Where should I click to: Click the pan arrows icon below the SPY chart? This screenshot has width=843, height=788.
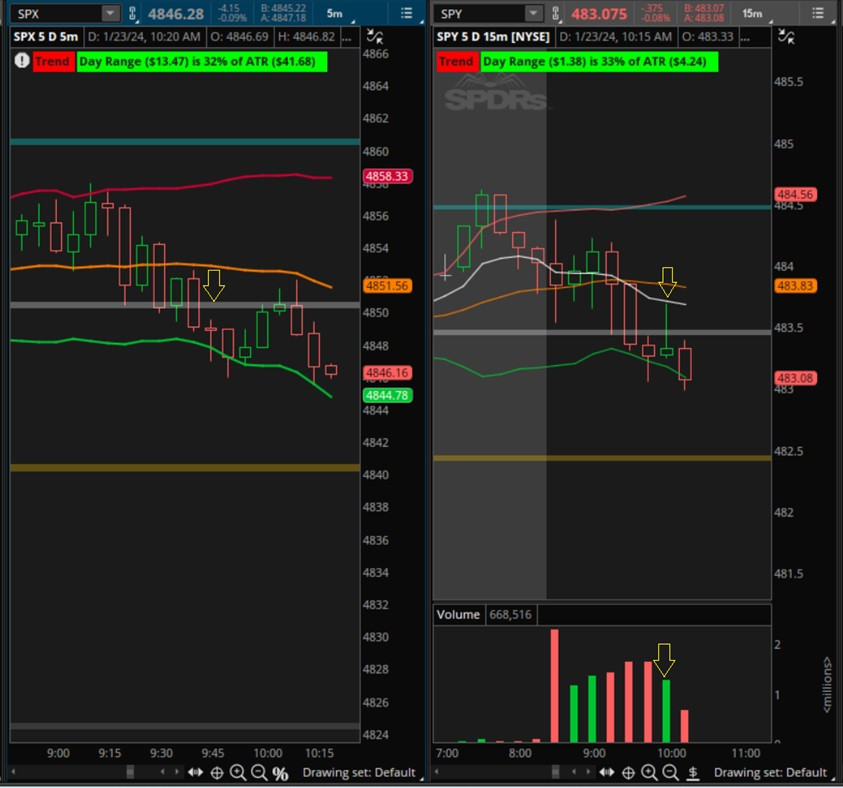(x=607, y=772)
